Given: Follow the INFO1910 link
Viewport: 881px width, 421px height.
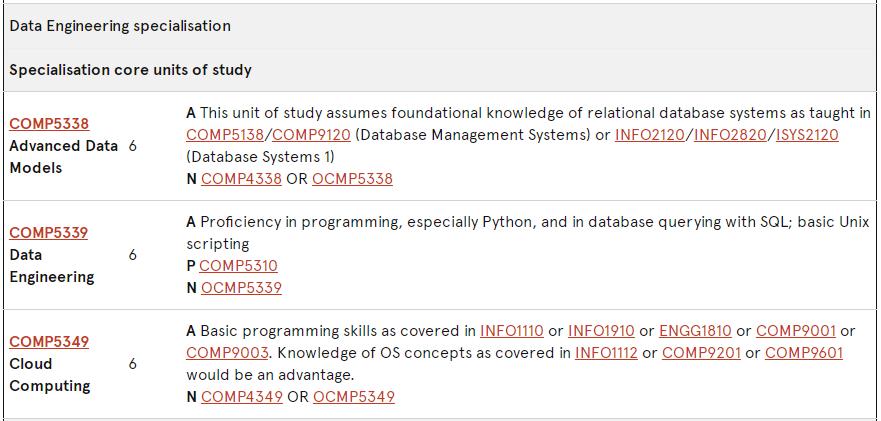Looking at the screenshot, I should click(x=601, y=331).
